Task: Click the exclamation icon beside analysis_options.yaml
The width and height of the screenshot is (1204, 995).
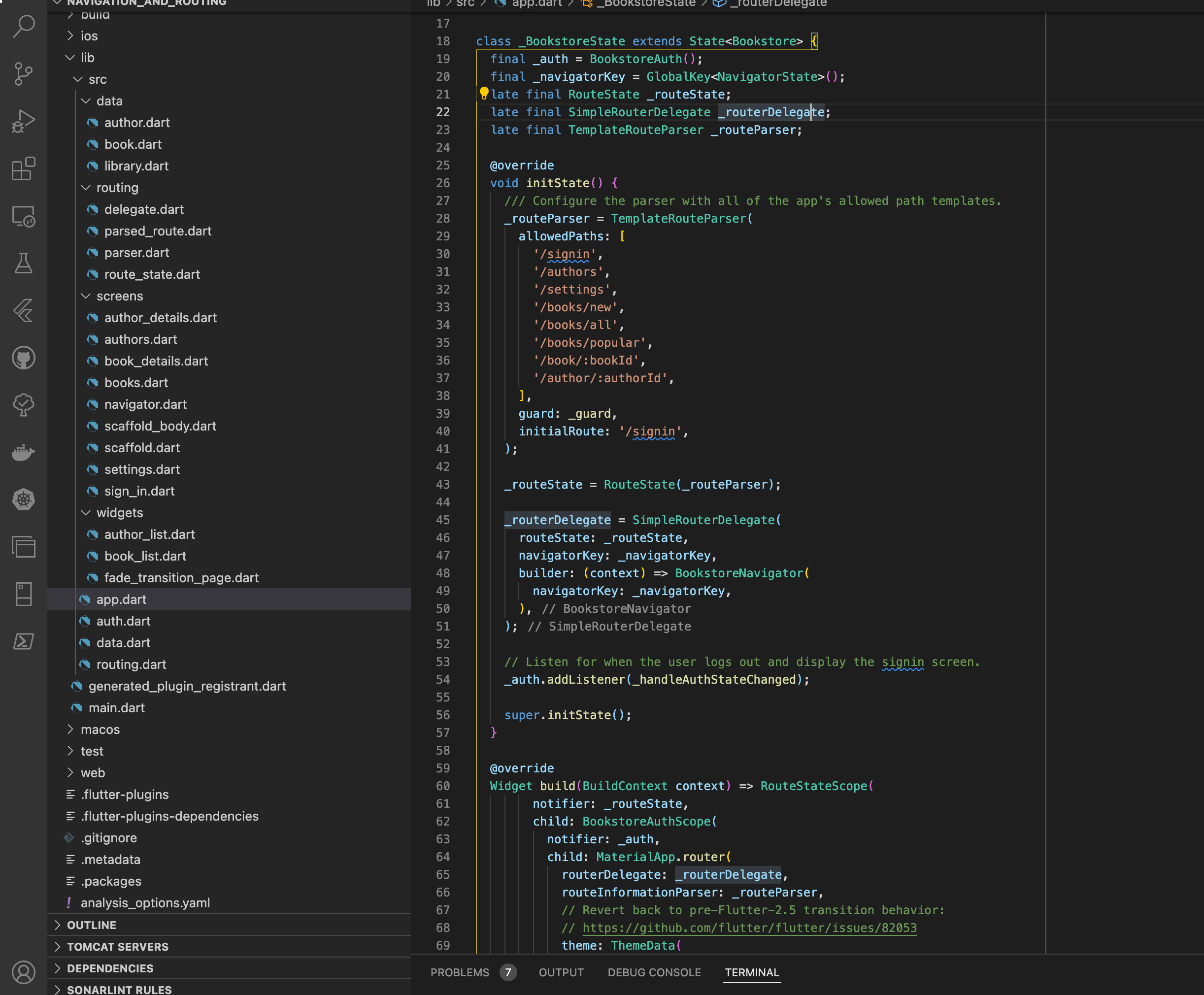Action: pos(69,903)
